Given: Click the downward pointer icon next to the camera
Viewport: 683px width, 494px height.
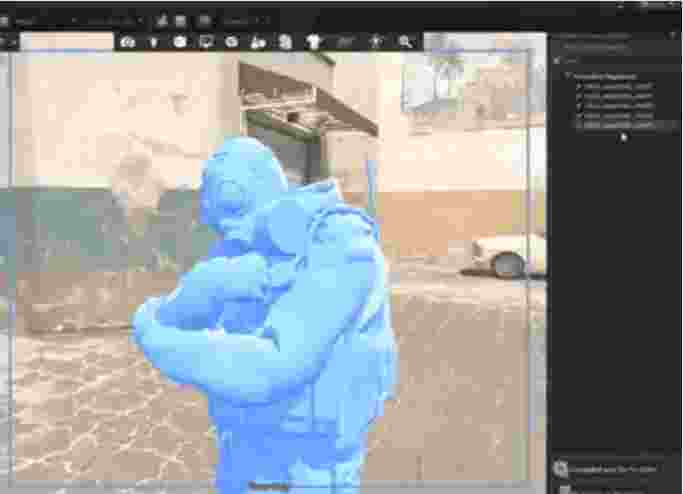Looking at the screenshot, I should (x=153, y=42).
